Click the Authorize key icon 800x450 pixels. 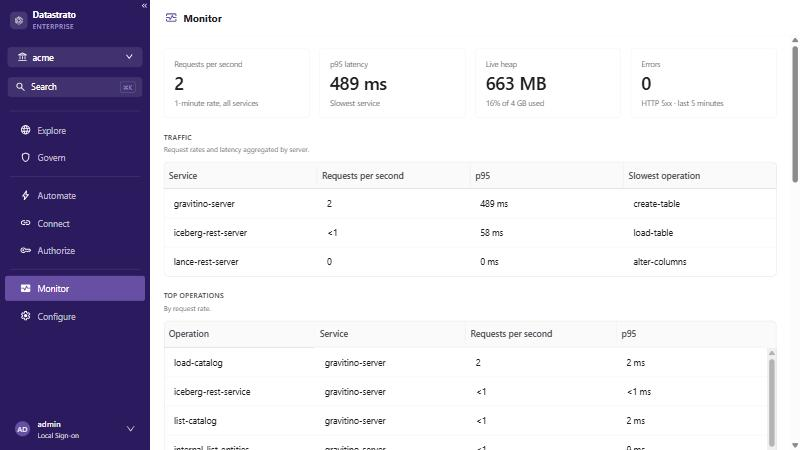pyautogui.click(x=26, y=251)
